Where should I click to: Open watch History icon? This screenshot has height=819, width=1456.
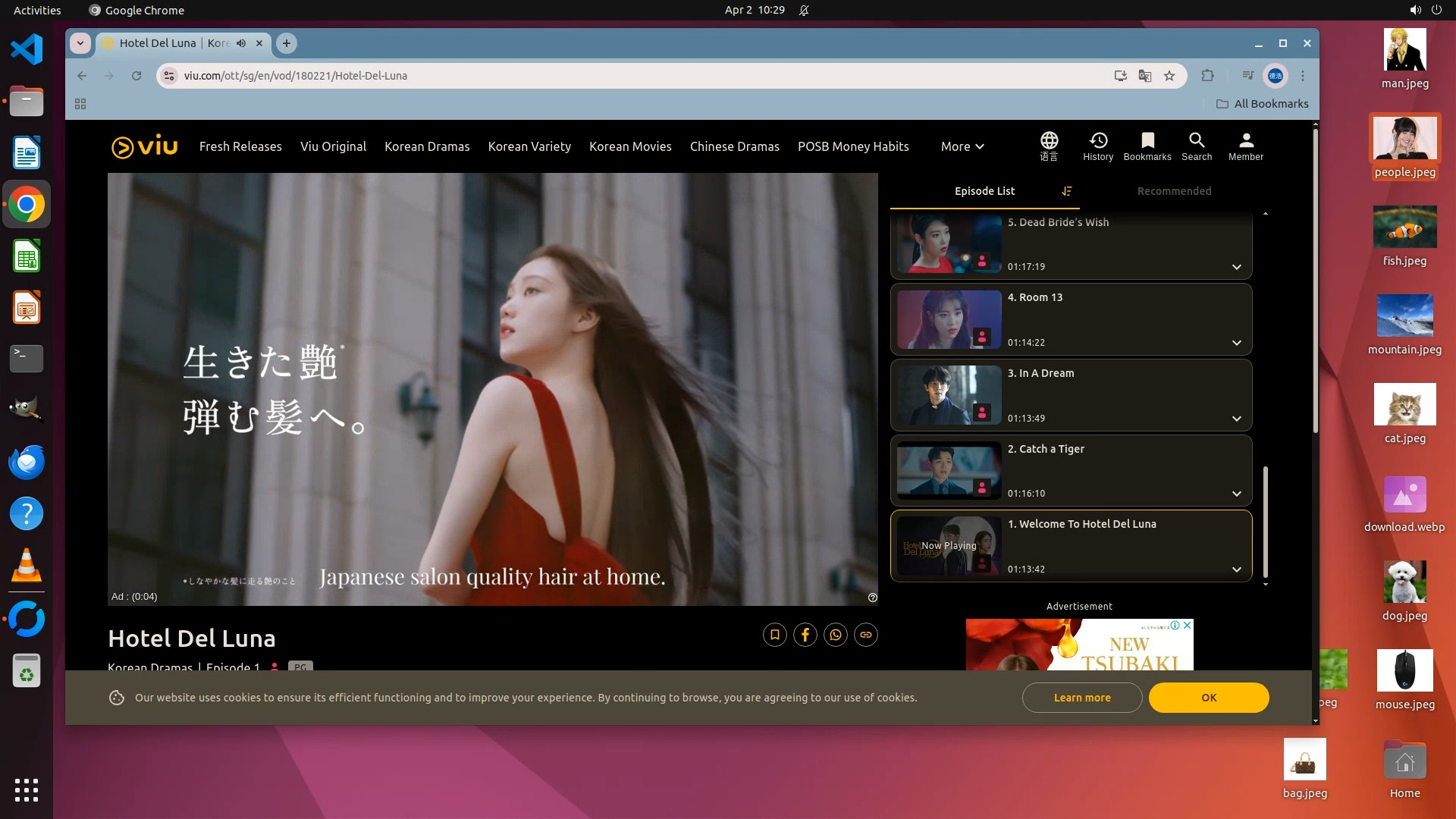1098,141
